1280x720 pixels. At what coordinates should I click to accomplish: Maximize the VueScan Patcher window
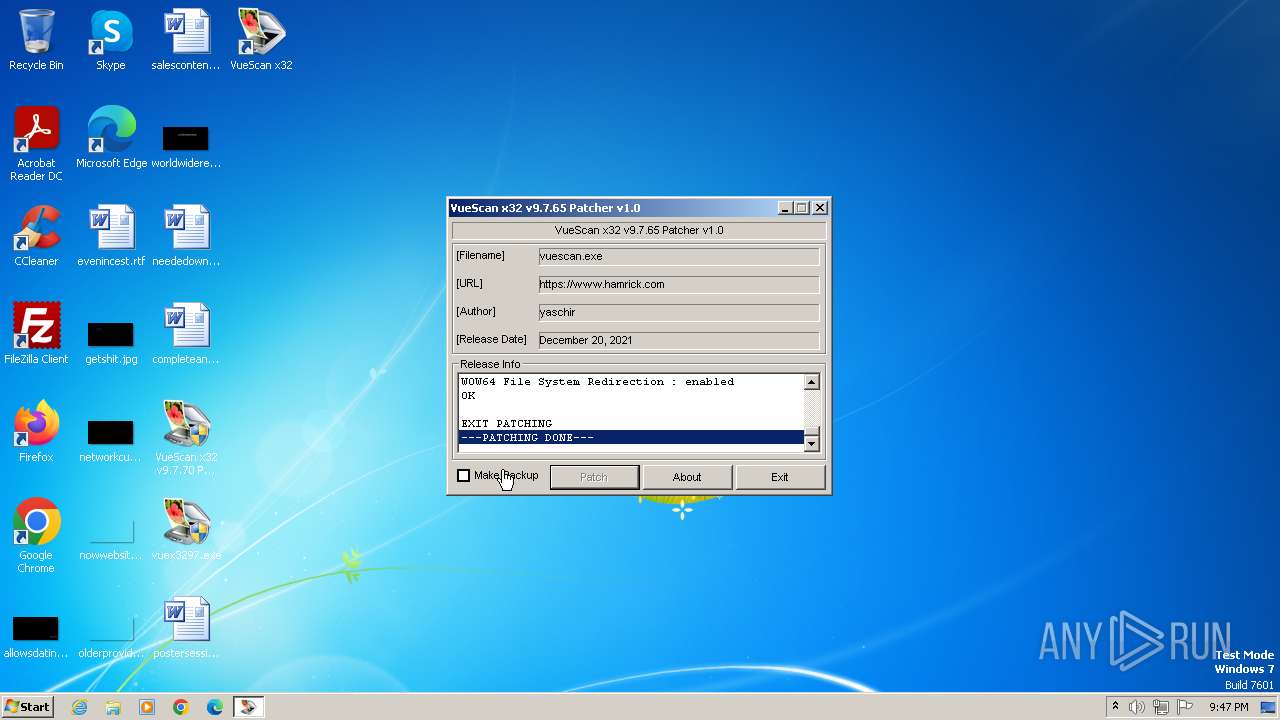[802, 208]
